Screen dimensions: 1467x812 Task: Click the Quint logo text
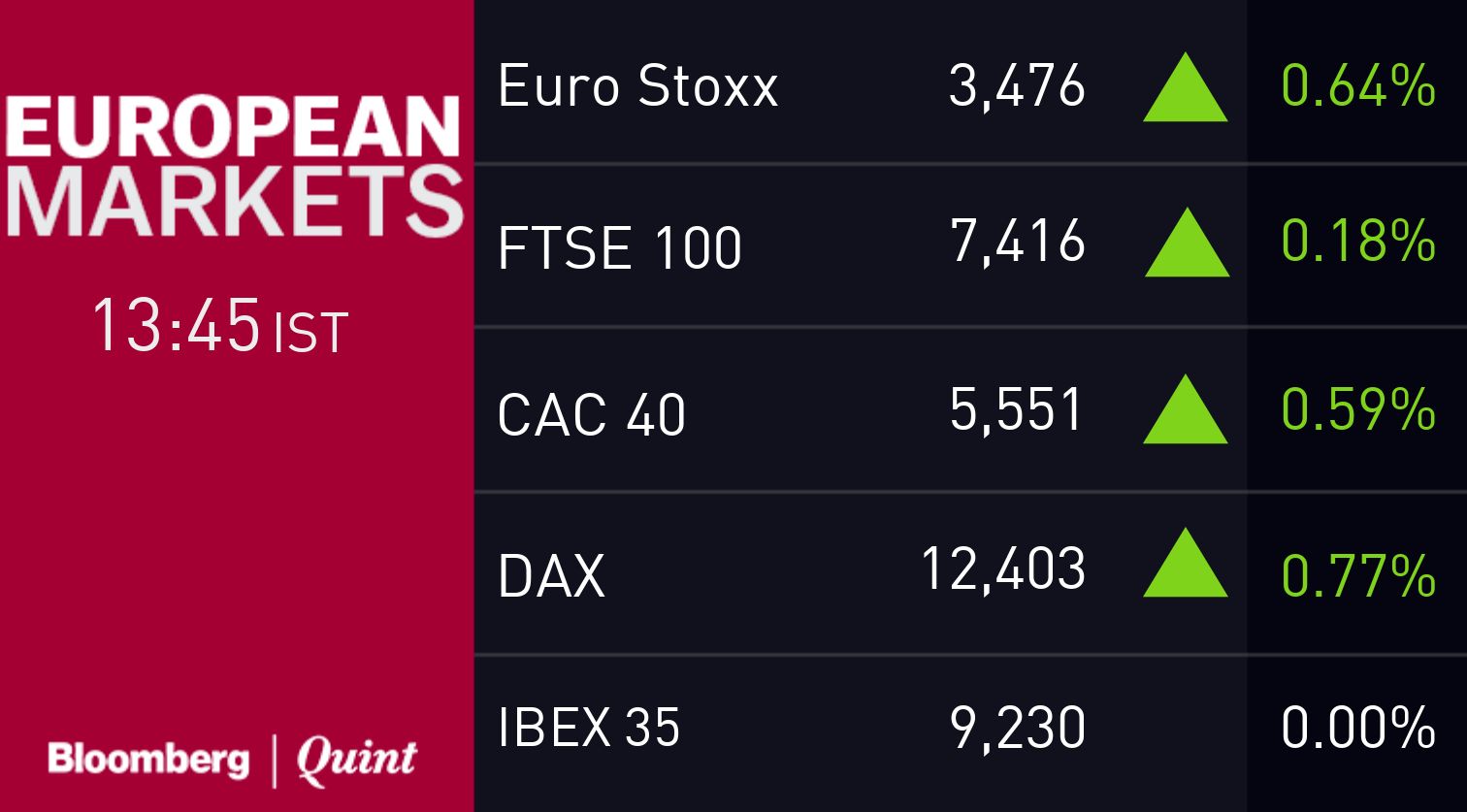coord(356,759)
